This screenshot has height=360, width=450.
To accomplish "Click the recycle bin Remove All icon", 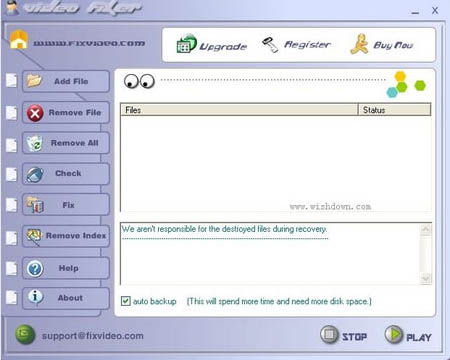I will click(x=34, y=143).
